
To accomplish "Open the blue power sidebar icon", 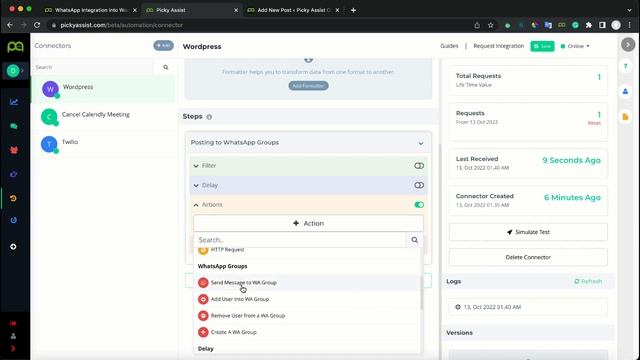I will 13,220.
